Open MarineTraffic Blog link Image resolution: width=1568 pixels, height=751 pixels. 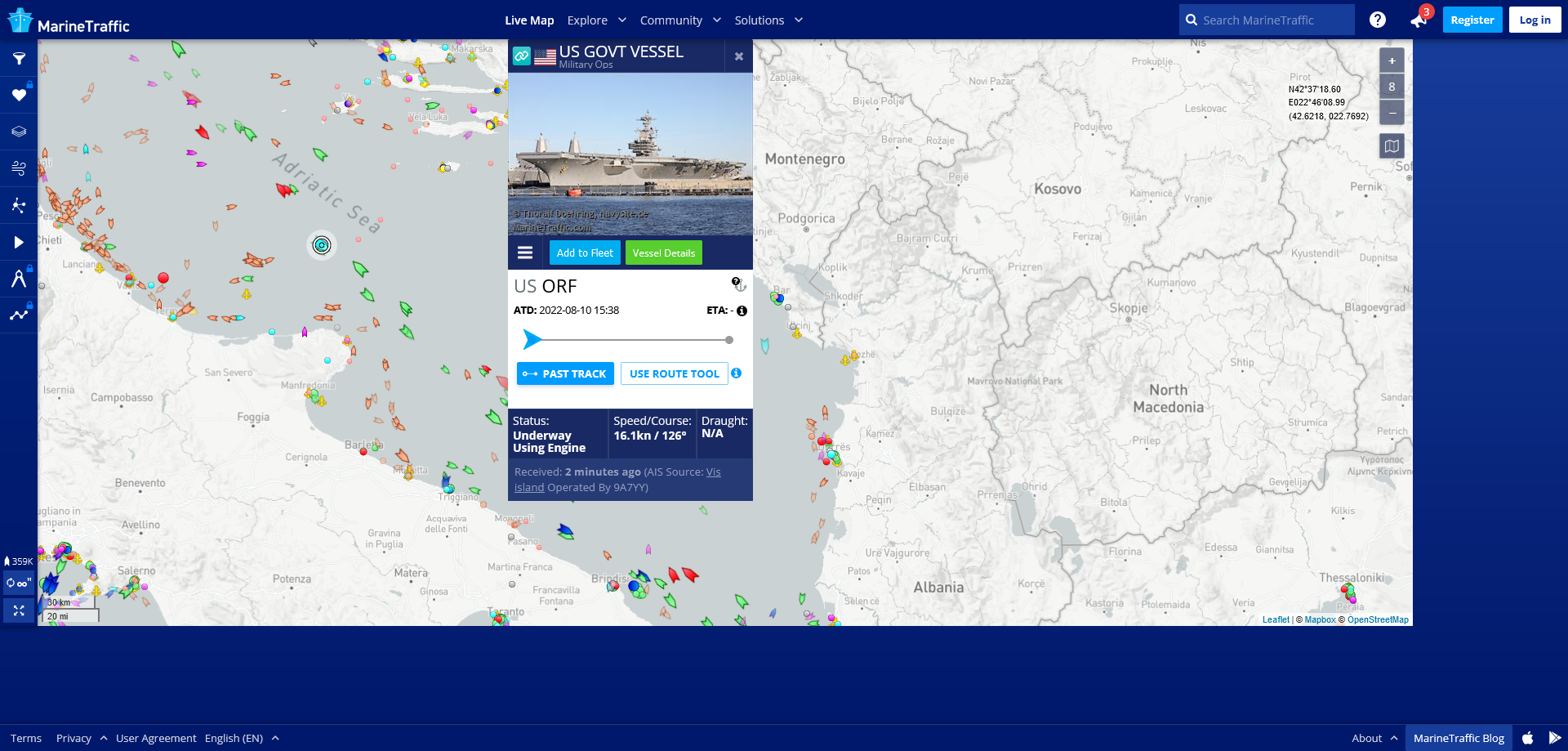(1459, 738)
